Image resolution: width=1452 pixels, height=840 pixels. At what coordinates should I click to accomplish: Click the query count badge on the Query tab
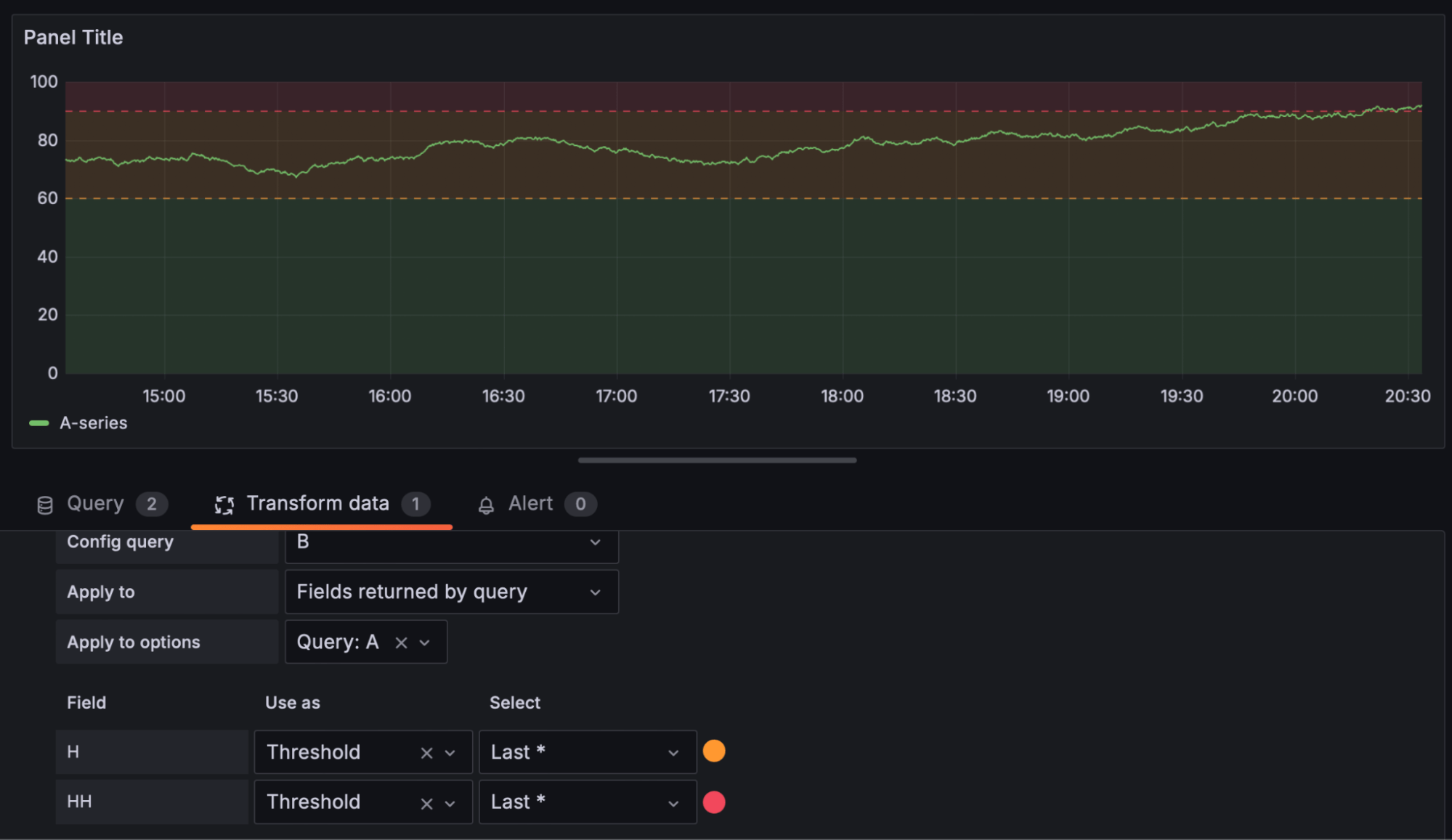153,504
